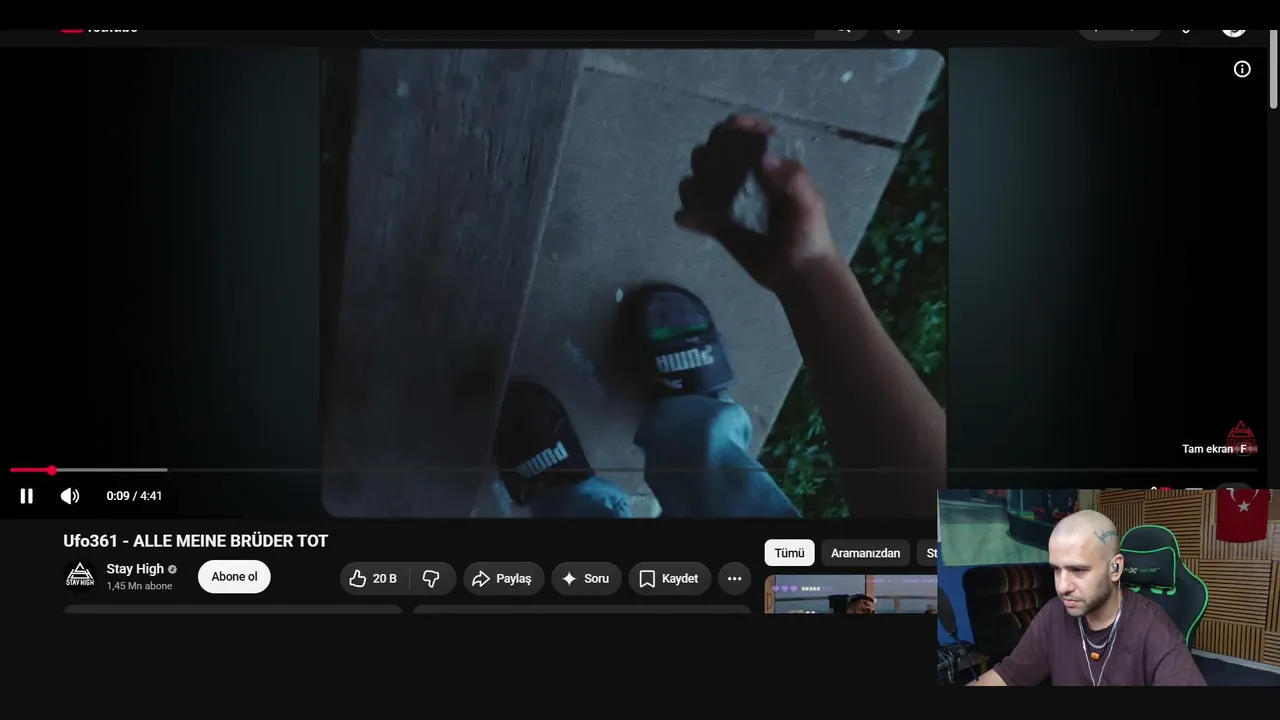Save the video with Kaydet button
This screenshot has width=1280, height=720.
click(669, 578)
